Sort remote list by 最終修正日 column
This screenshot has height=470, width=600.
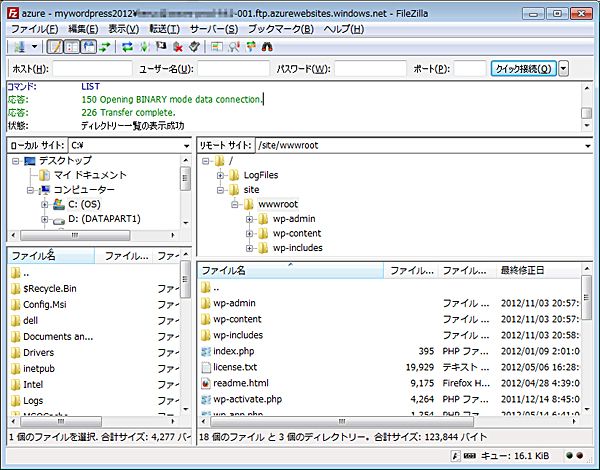(x=539, y=271)
